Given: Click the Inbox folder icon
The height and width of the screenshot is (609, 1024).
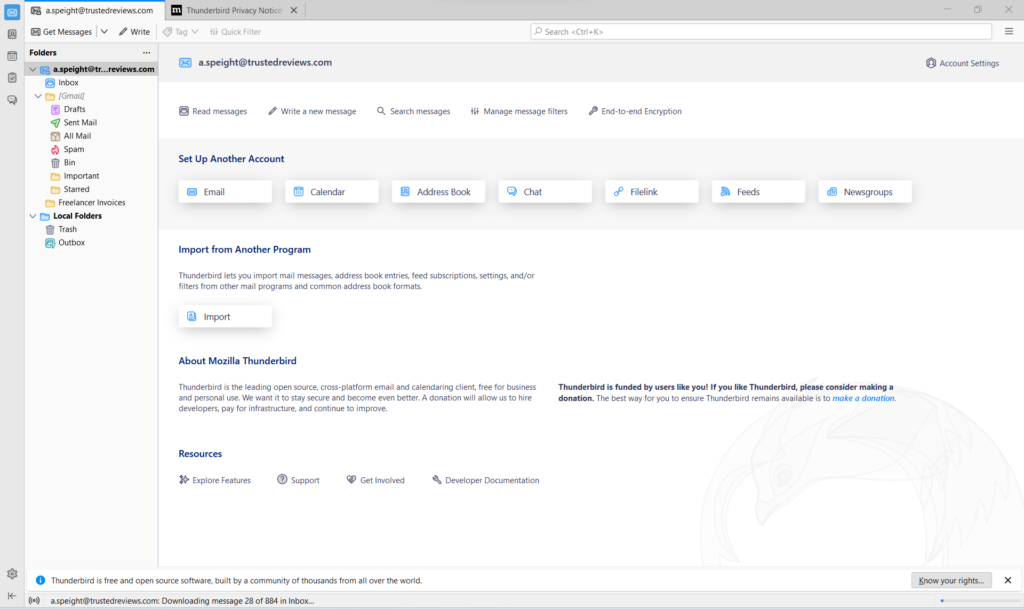Looking at the screenshot, I should (50, 83).
